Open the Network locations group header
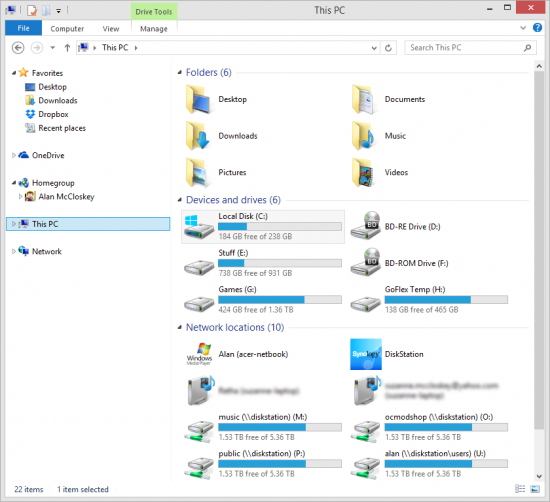The height and width of the screenshot is (502, 550). [235, 327]
